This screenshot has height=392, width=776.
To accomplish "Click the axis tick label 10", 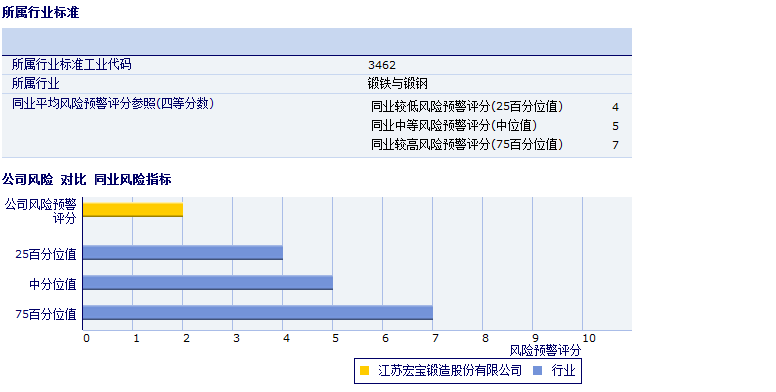I will click(x=589, y=338).
